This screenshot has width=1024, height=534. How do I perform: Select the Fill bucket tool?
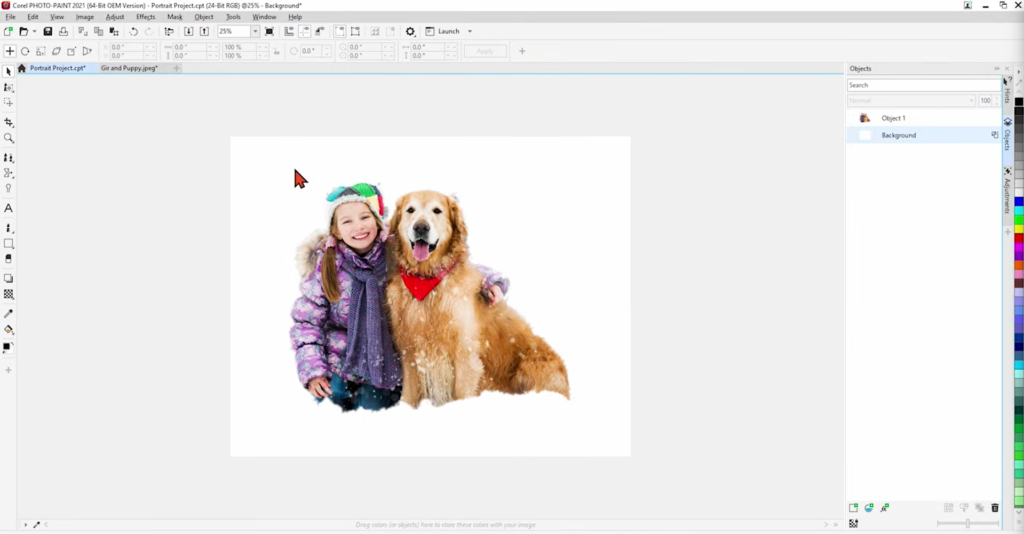click(x=8, y=330)
